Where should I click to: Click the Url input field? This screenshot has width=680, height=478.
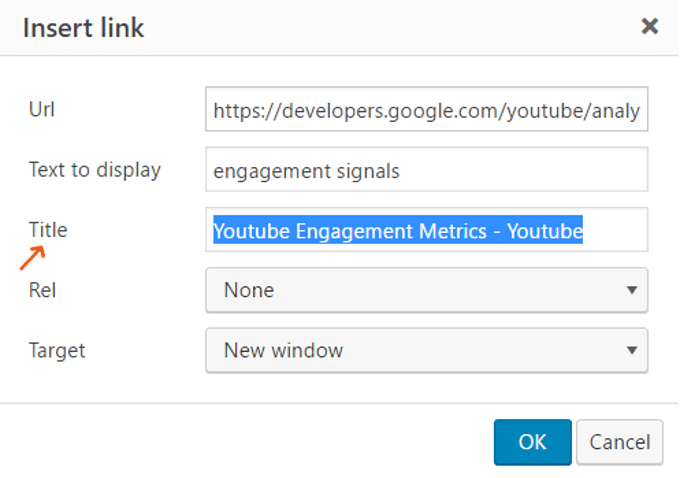[x=427, y=109]
